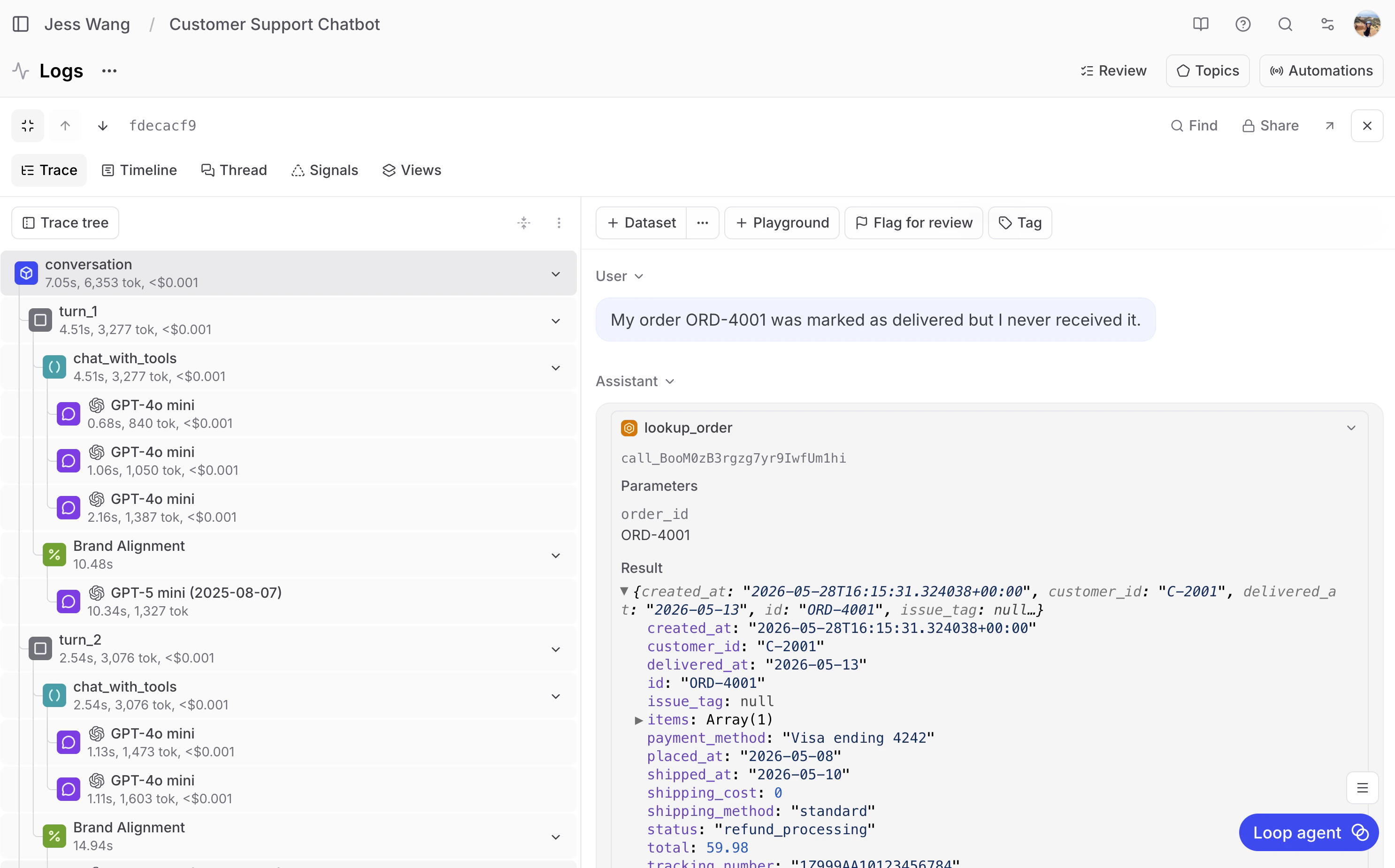The height and width of the screenshot is (868, 1395).
Task: Close the trace detail panel
Action: click(1367, 126)
